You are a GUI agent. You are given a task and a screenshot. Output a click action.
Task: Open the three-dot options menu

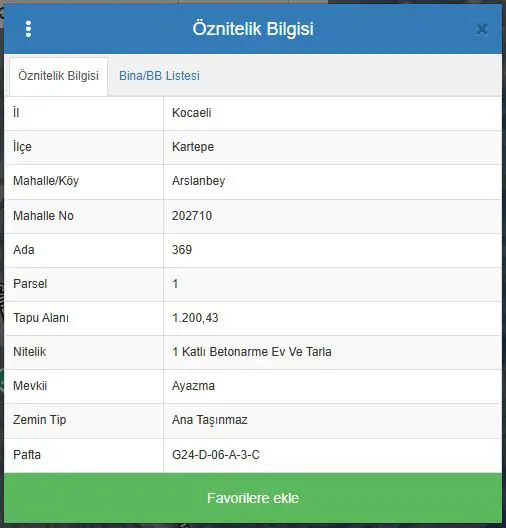point(28,29)
